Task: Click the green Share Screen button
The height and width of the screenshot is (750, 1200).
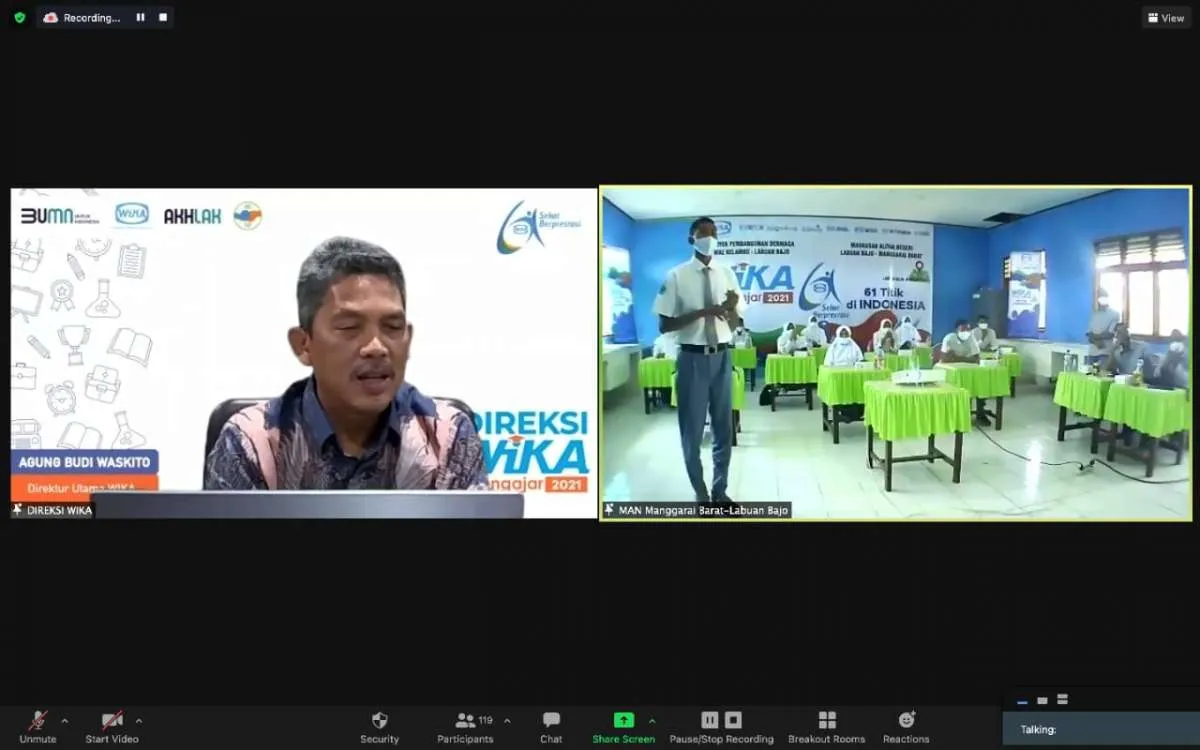Action: pos(623,726)
